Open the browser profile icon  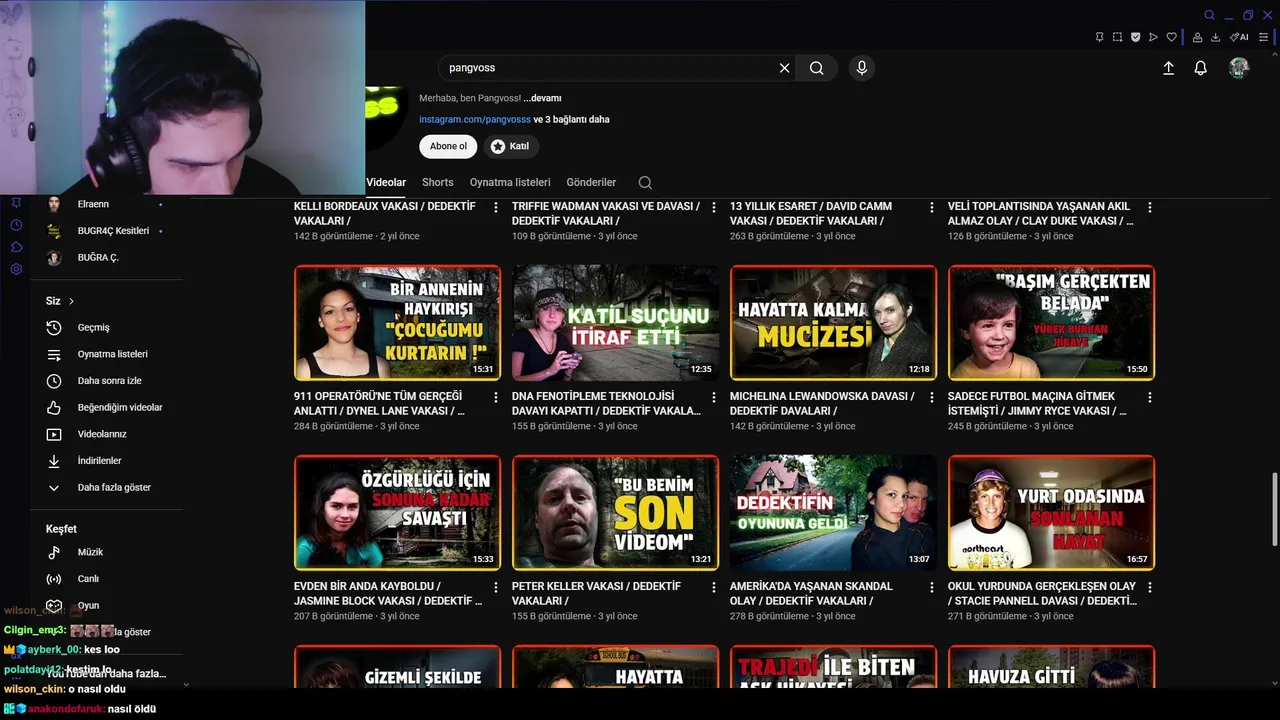[x=1197, y=37]
